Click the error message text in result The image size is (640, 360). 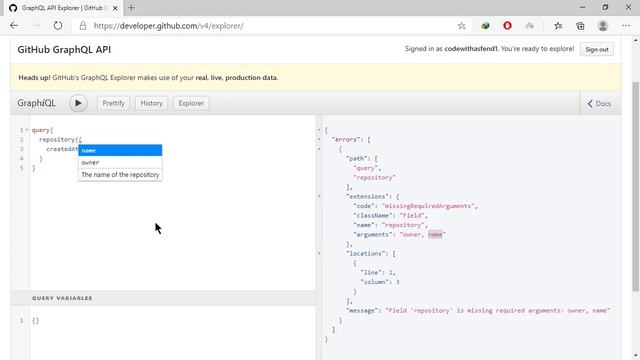498,311
